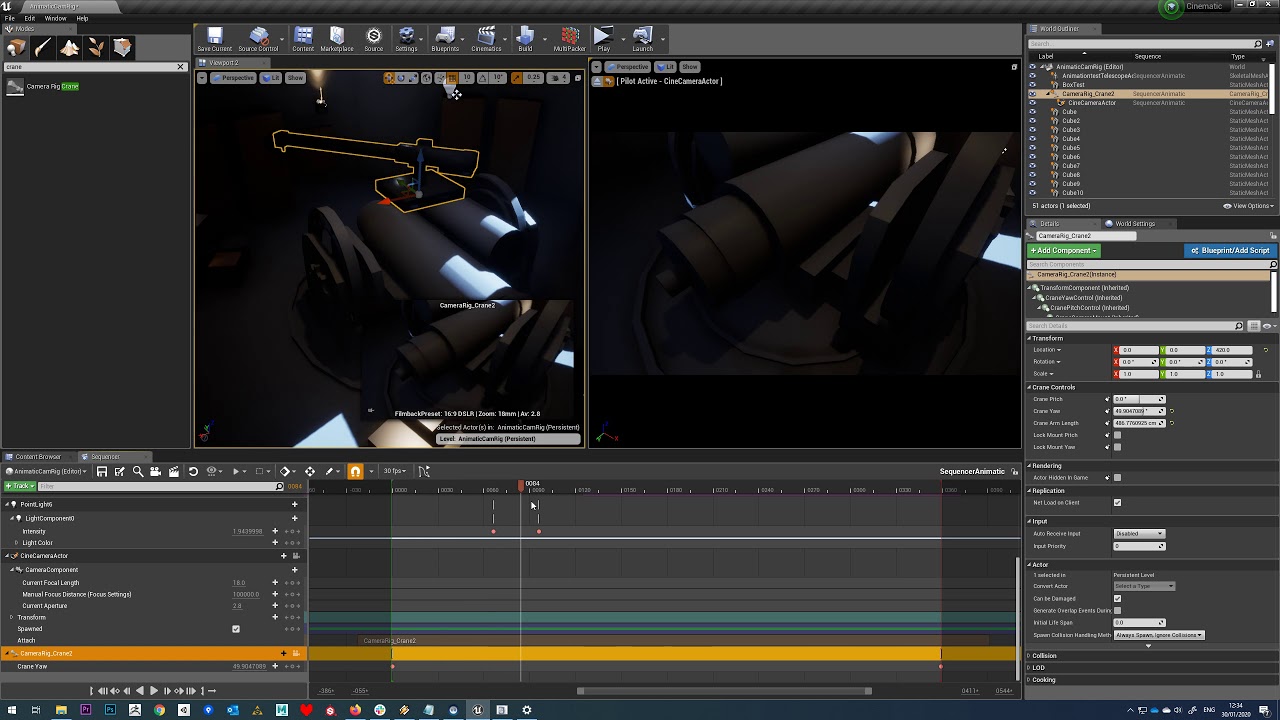Viewport: 1280px width, 720px height.
Task: Open the View Options dropdown in outliner
Action: pyautogui.click(x=1248, y=206)
